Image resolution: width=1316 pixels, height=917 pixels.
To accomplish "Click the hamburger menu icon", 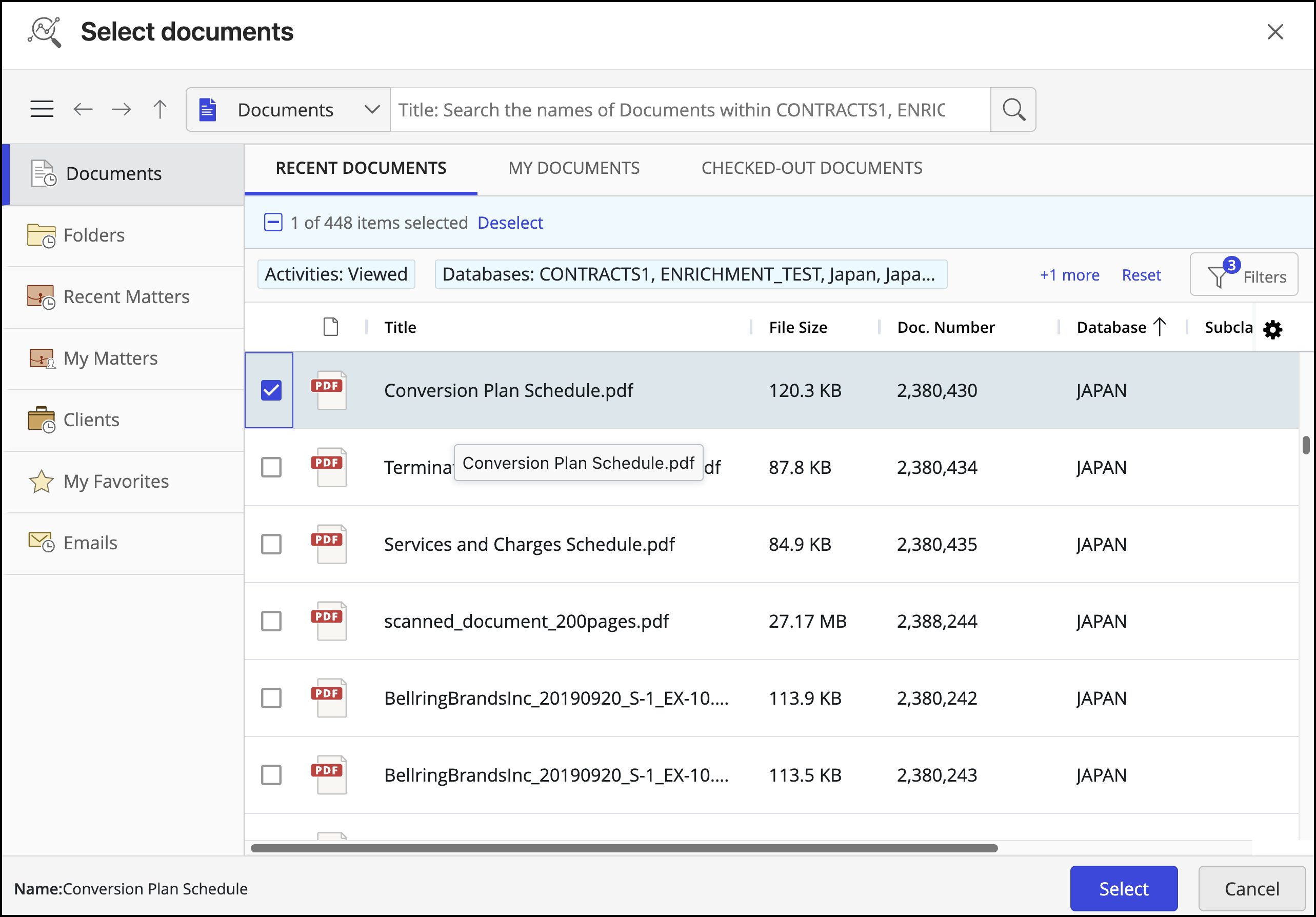I will 42,109.
